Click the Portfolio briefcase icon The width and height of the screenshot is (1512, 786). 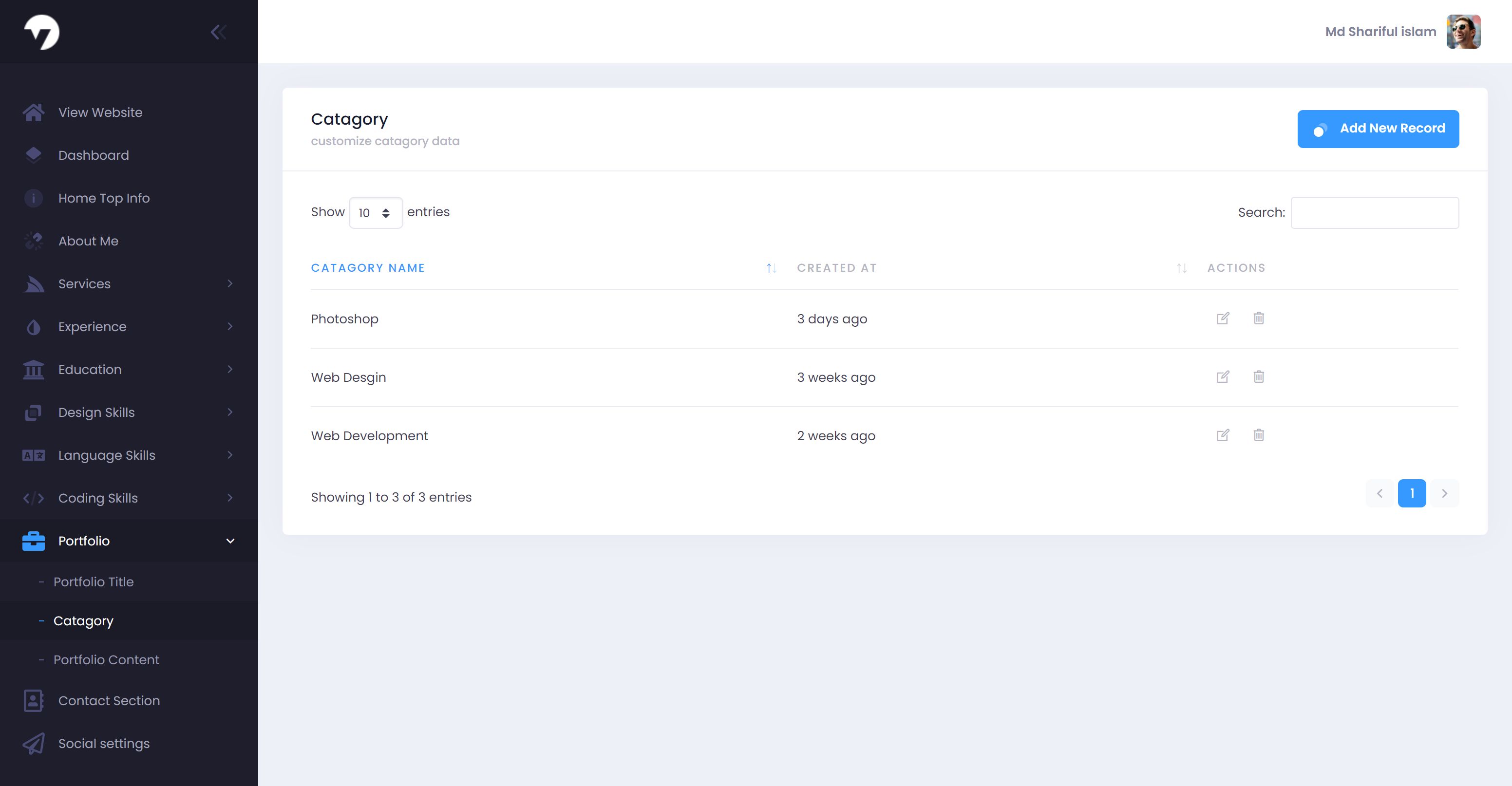(34, 541)
